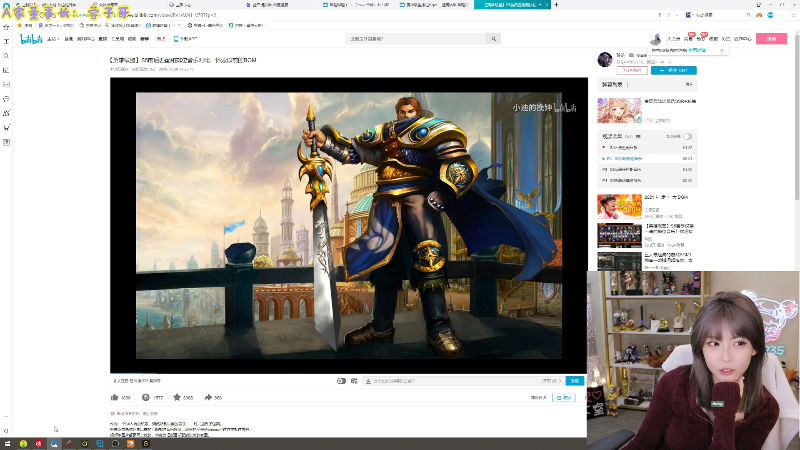Image resolution: width=800 pixels, height=450 pixels.
Task: Favorite the video with star icon
Action: (177, 397)
